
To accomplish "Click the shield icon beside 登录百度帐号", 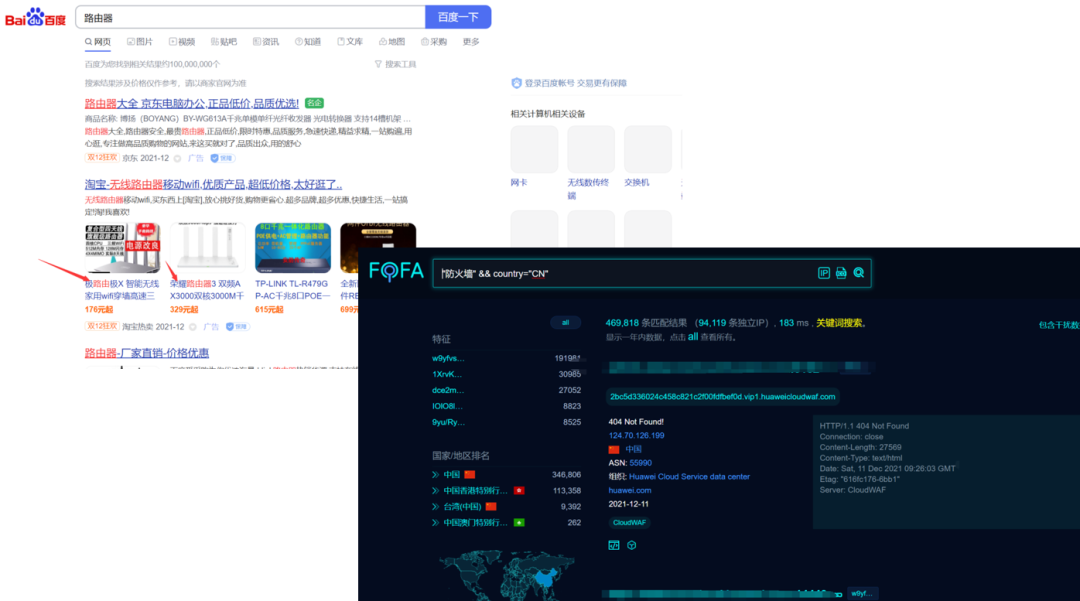I will pos(516,83).
